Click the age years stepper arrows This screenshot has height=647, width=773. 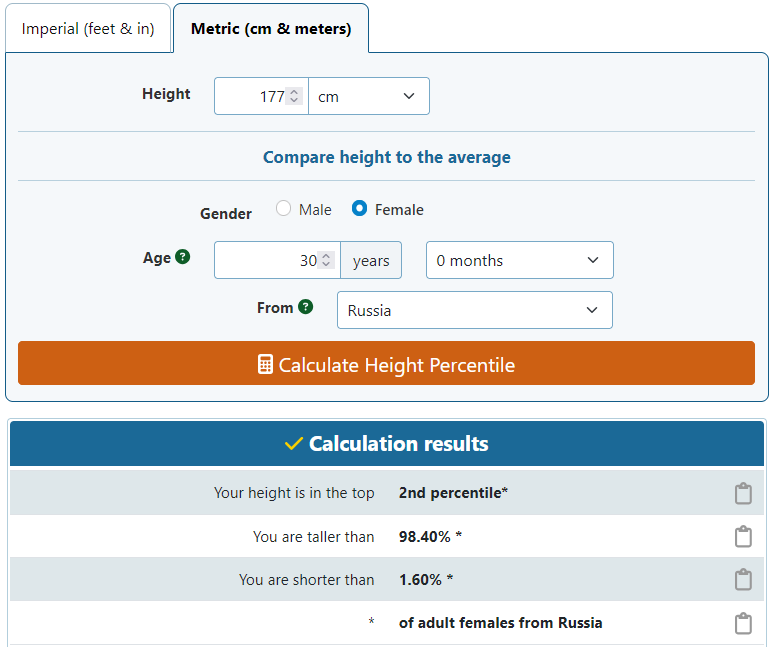click(x=326, y=260)
